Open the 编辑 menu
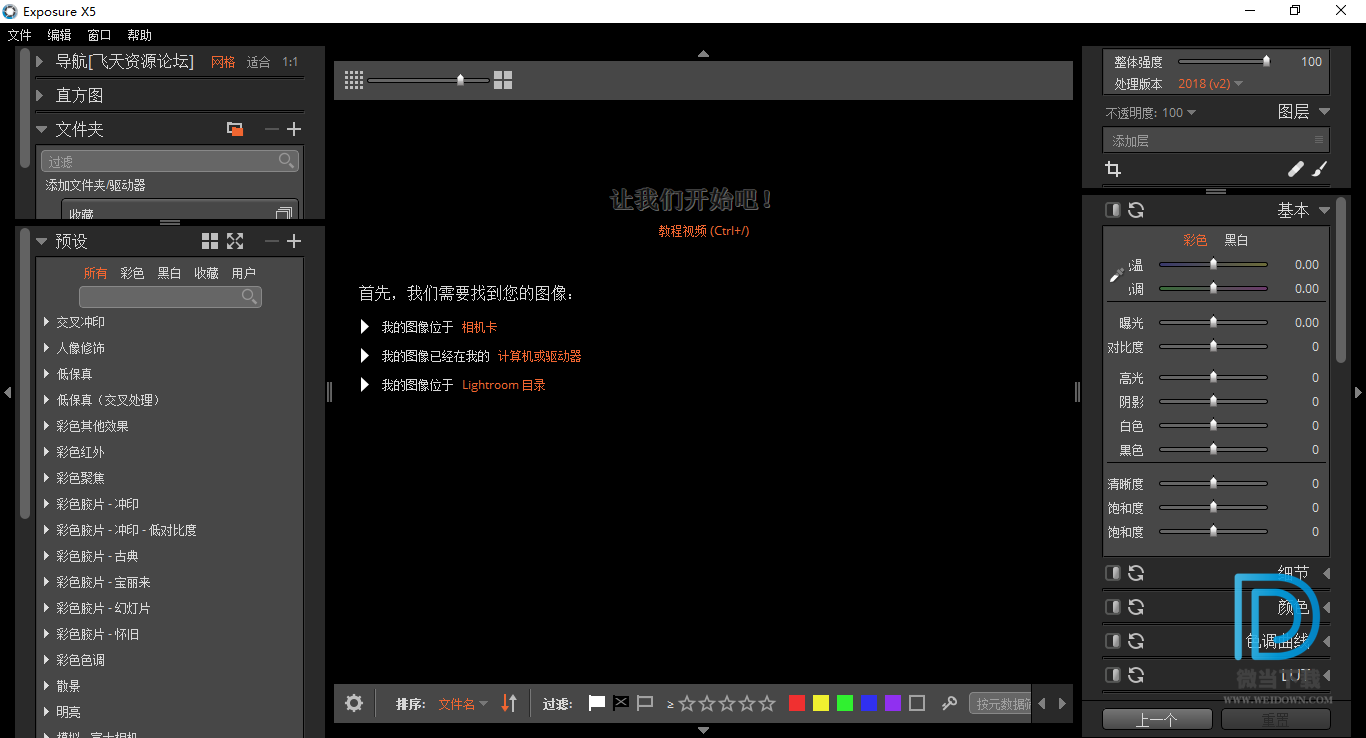 pos(59,35)
